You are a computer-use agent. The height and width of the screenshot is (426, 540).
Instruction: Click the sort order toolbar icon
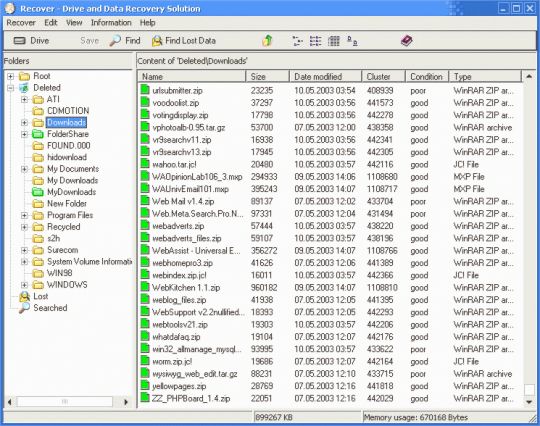352,41
